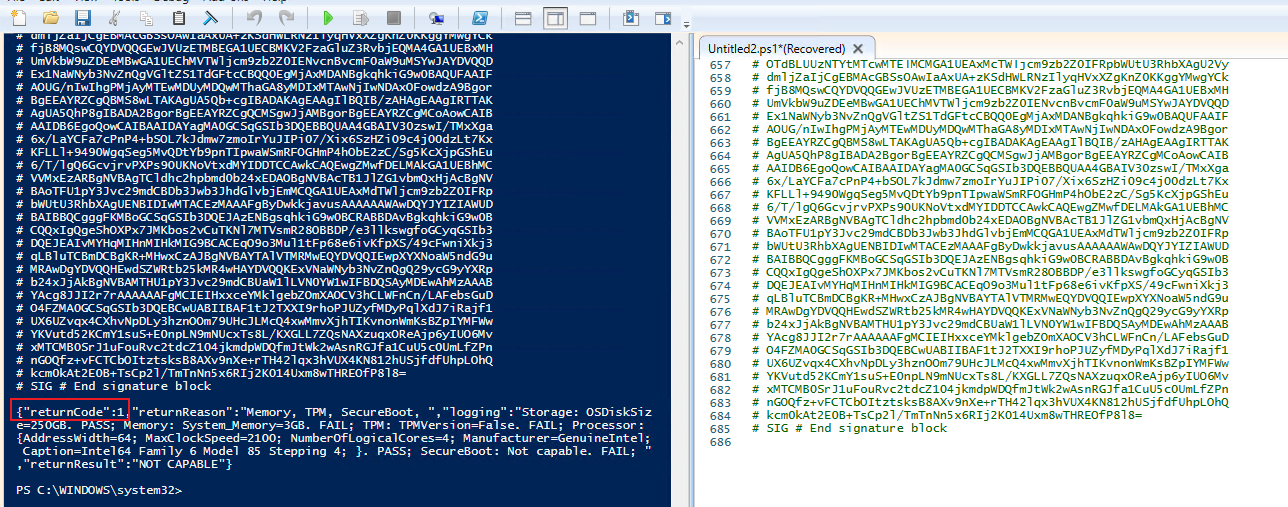Show script pane maximized layout icon
The width and height of the screenshot is (1288, 507).
click(x=588, y=18)
